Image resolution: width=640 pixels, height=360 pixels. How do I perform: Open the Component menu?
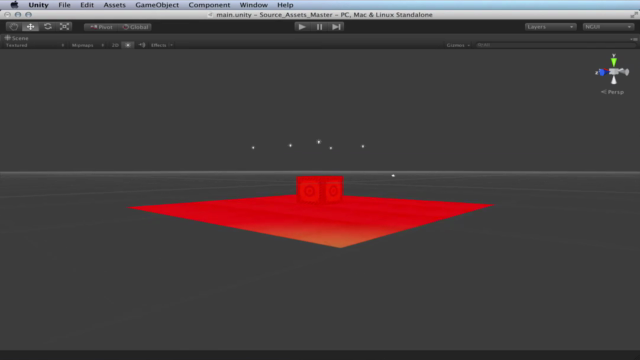point(209,5)
